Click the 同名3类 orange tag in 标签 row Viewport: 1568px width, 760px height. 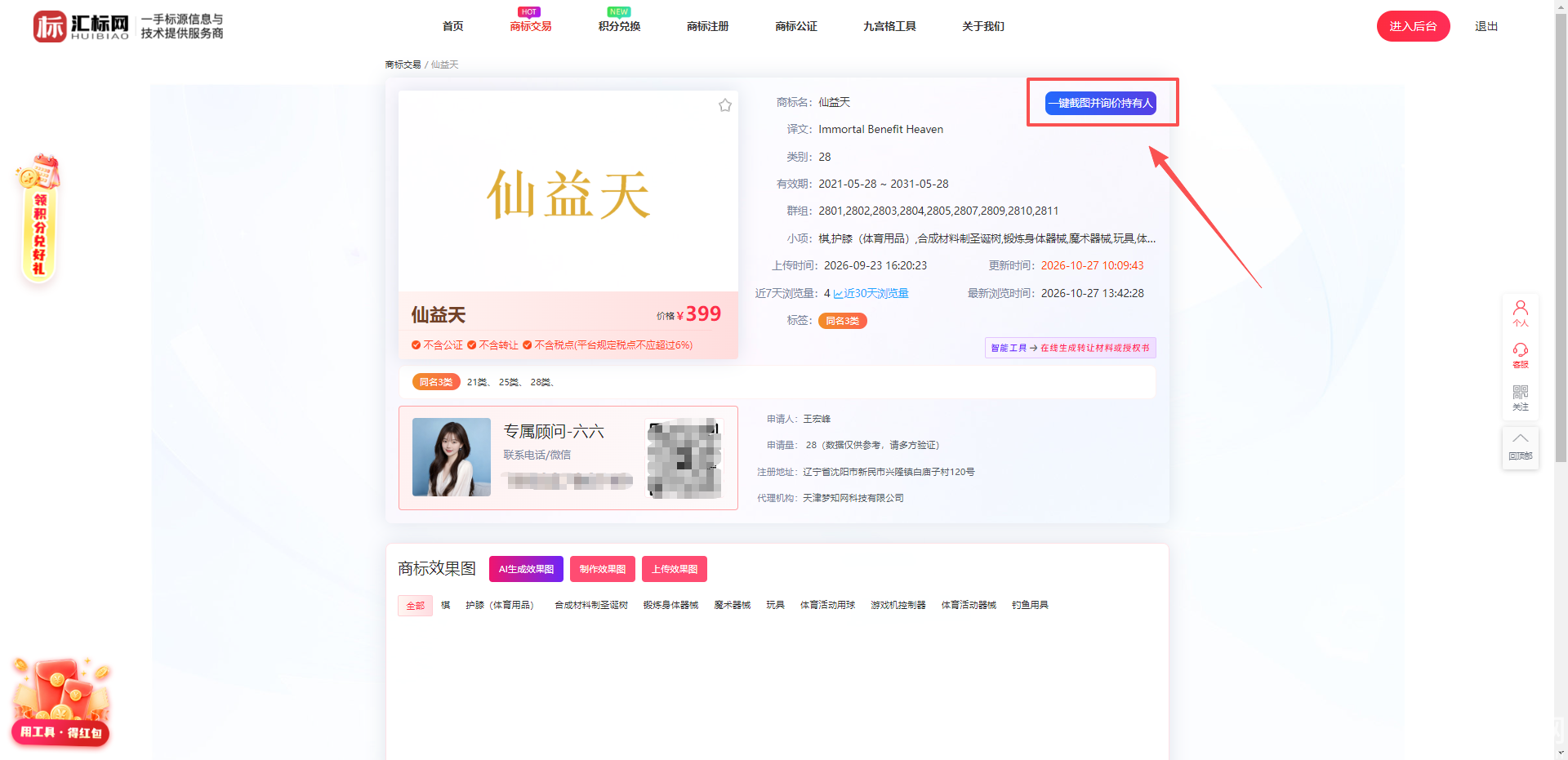coord(842,321)
